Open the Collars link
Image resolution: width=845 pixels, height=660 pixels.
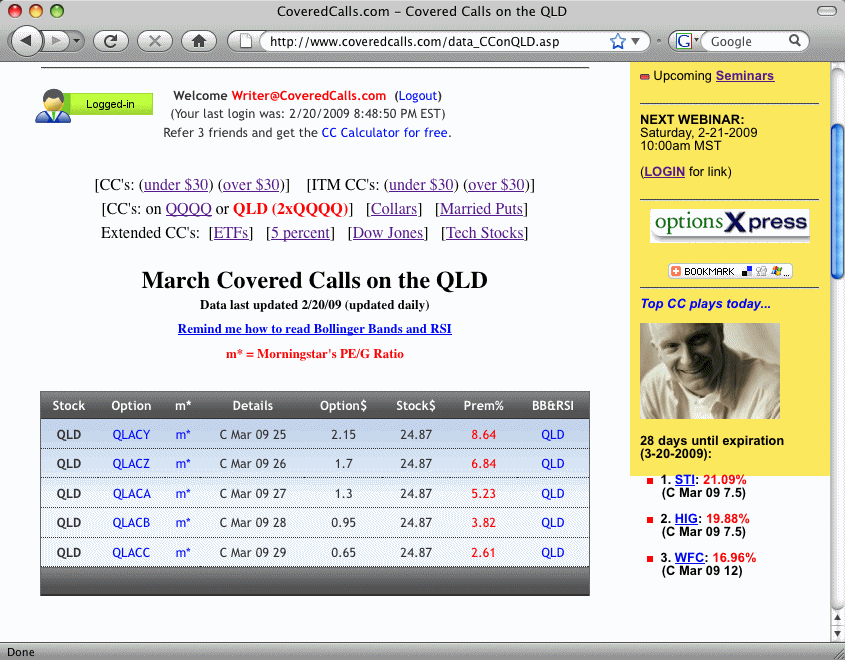click(394, 209)
